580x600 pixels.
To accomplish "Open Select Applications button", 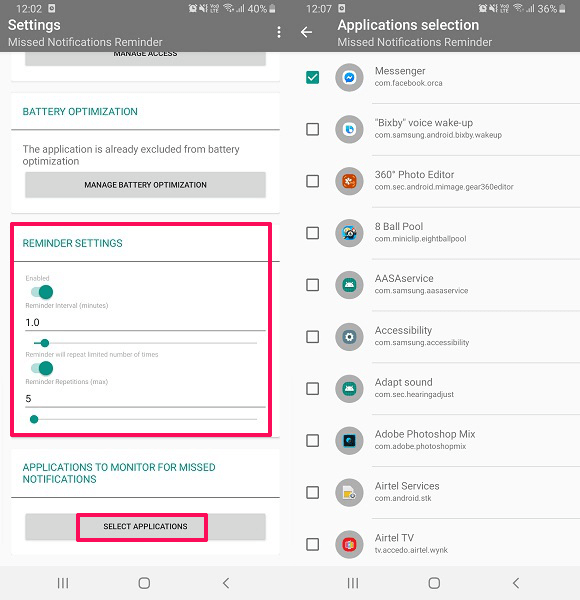I will point(145,527).
